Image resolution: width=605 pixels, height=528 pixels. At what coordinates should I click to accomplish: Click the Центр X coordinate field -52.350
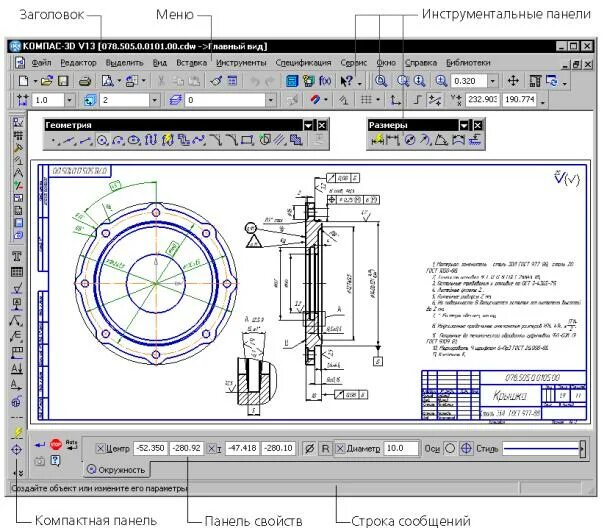(150, 448)
